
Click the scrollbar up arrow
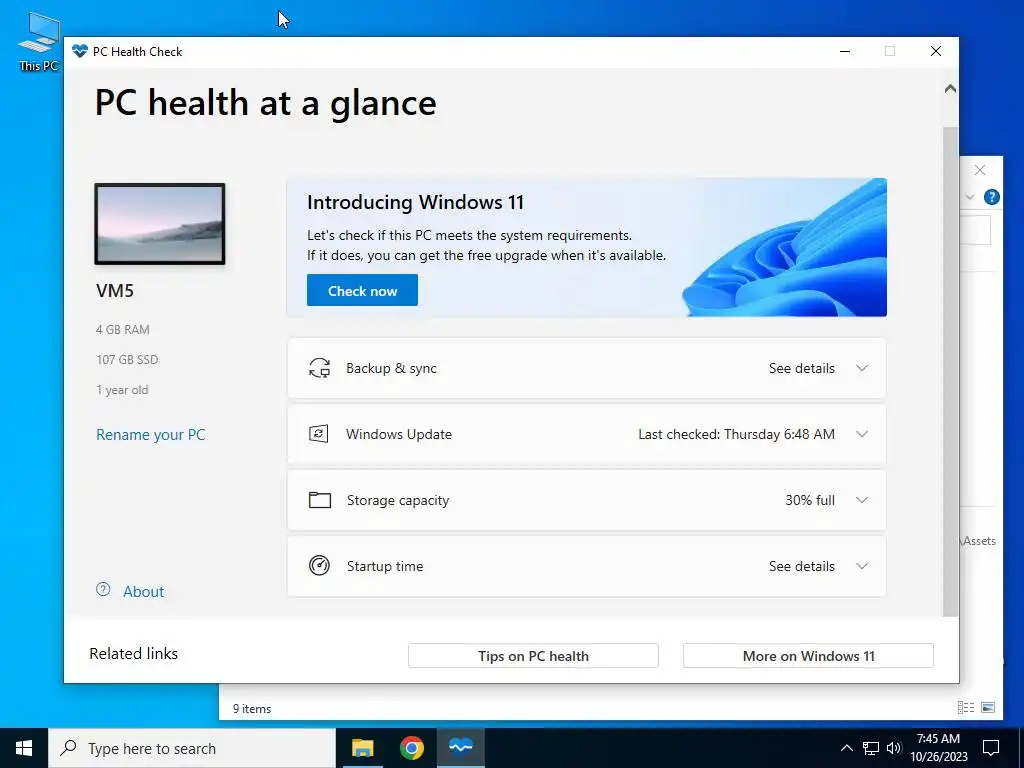tap(950, 89)
